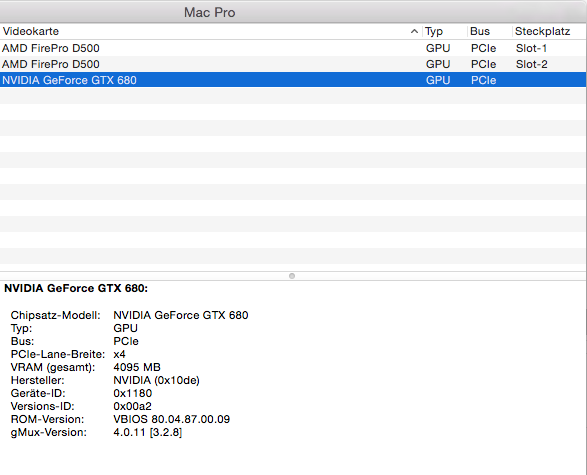
Task: Click Versions-ID value 0x00a2
Action: [x=132, y=406]
